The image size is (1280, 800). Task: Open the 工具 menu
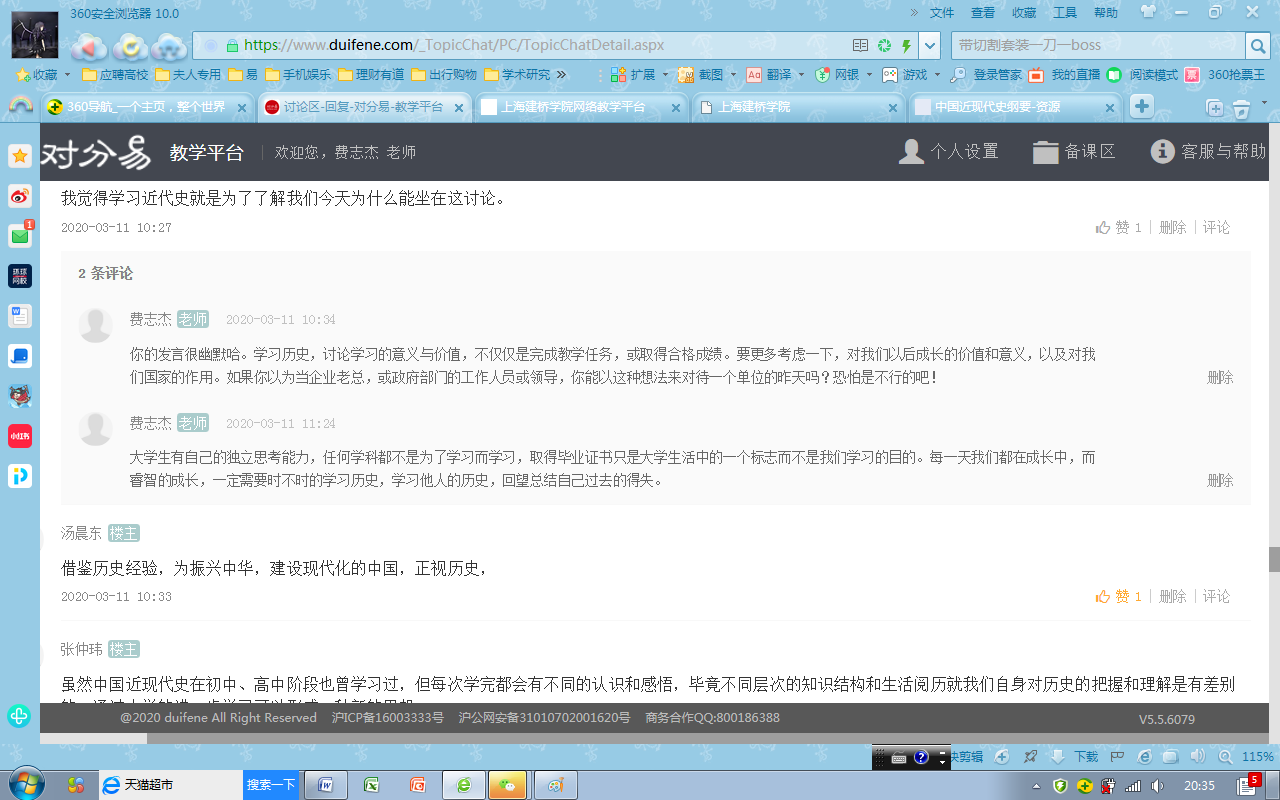[1065, 13]
